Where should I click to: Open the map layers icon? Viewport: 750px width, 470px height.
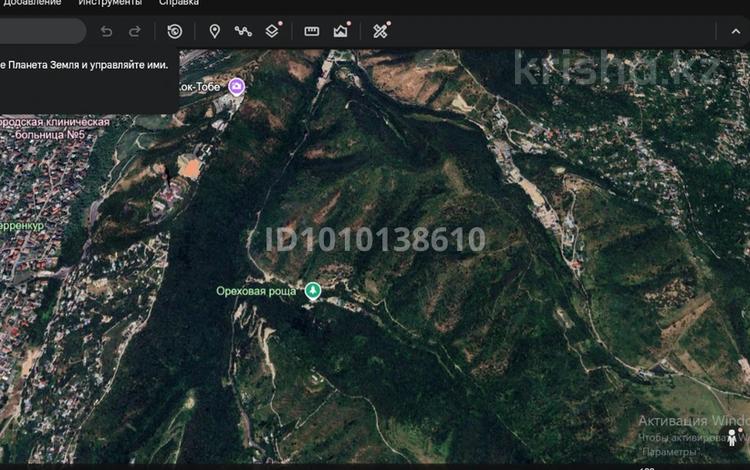tap(271, 31)
